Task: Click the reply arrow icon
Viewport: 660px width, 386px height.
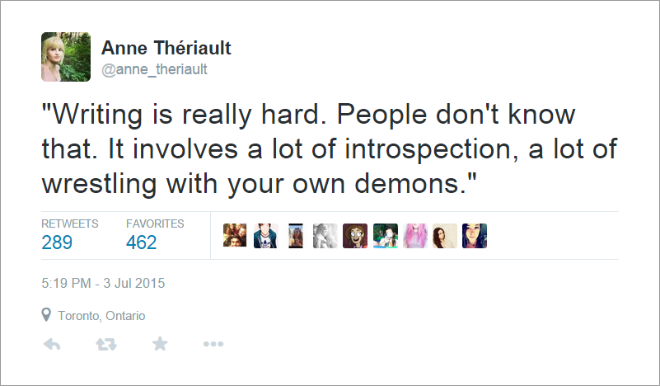Action: pos(52,344)
